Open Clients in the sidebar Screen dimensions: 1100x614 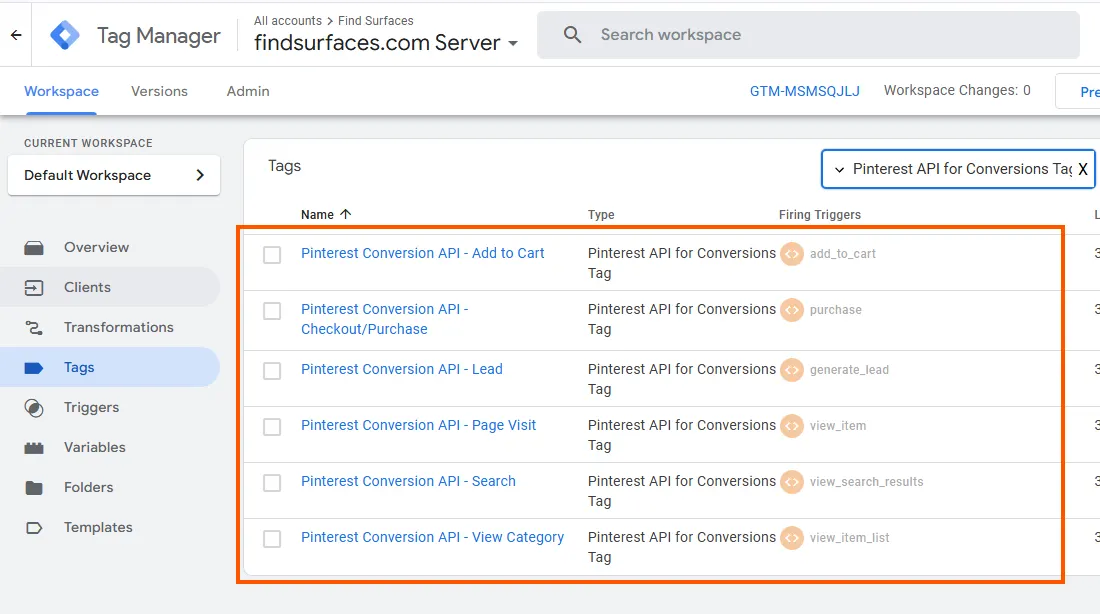pyautogui.click(x=111, y=288)
